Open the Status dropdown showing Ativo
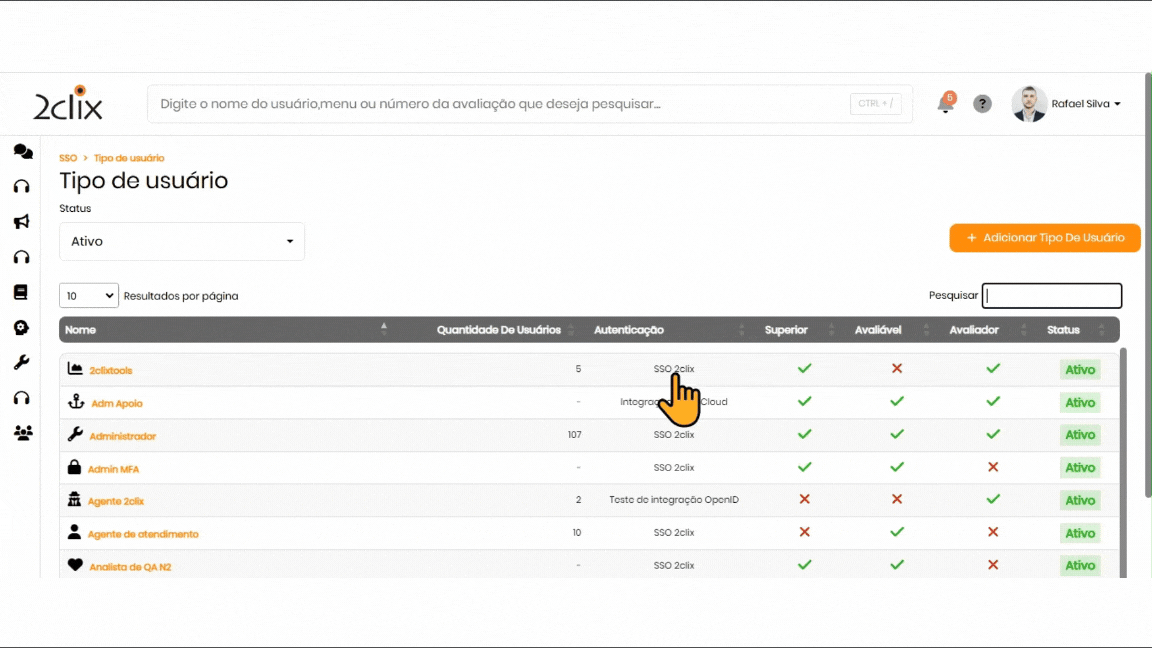This screenshot has height=648, width=1152. click(x=182, y=241)
